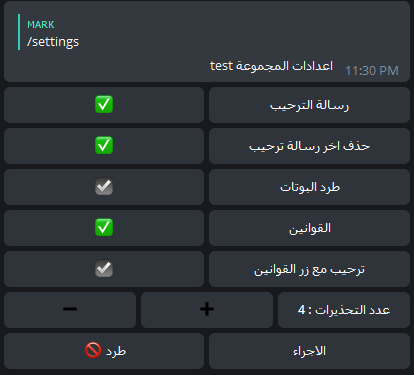Open the القوانين label button

[x=309, y=228]
